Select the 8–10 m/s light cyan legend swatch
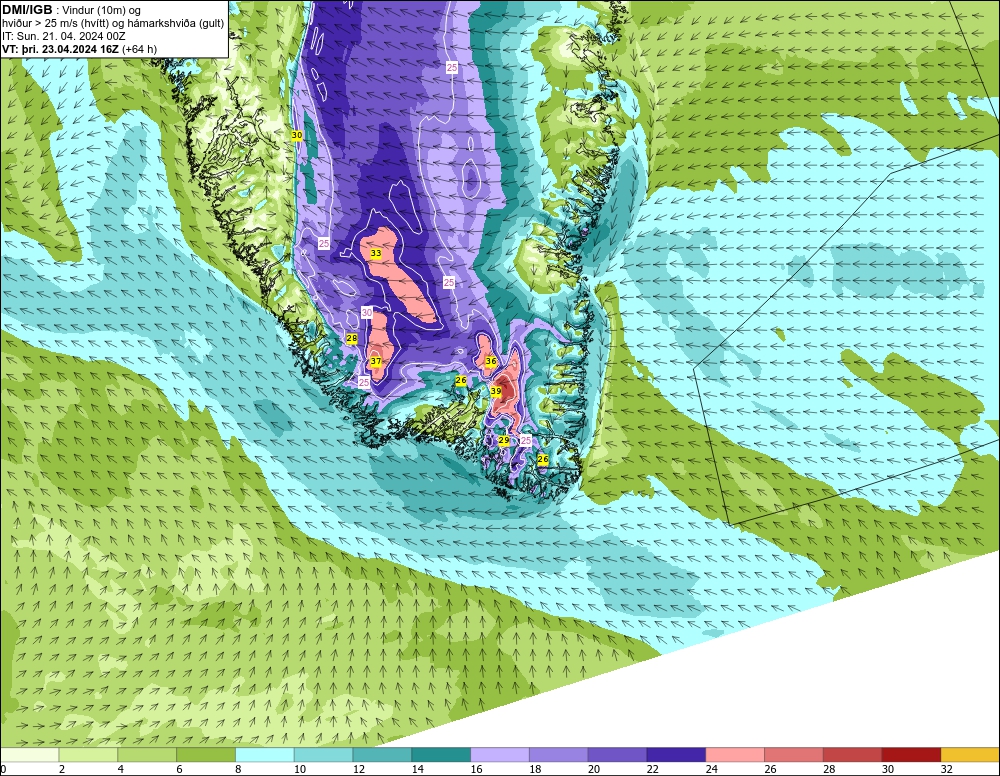This screenshot has height=776, width=1000. coord(265,755)
